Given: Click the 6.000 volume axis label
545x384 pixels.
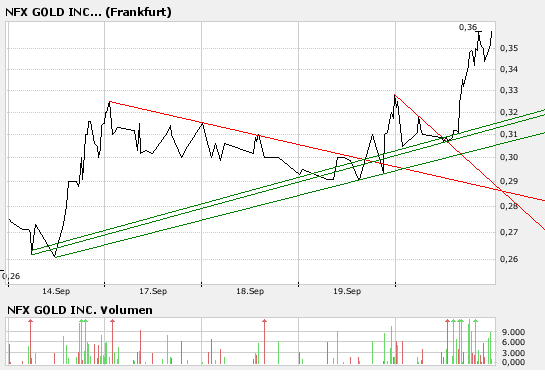Looking at the screenshot, I should [513, 342].
